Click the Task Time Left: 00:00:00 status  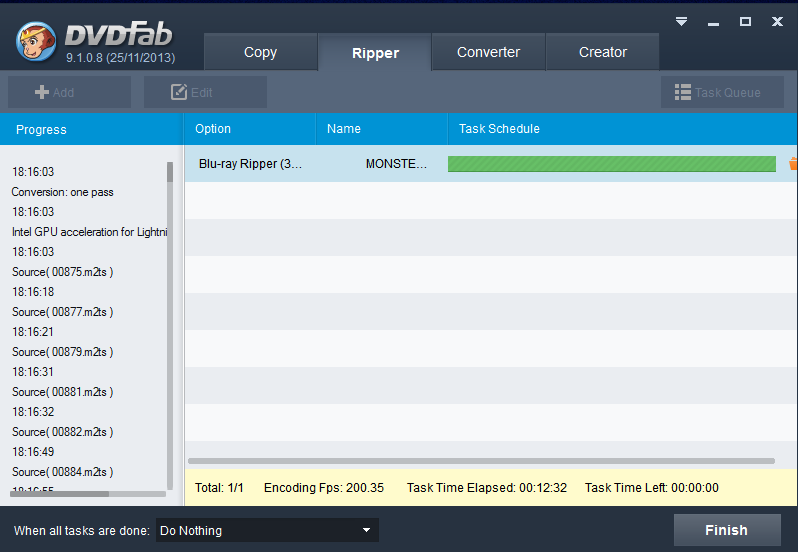[651, 488]
